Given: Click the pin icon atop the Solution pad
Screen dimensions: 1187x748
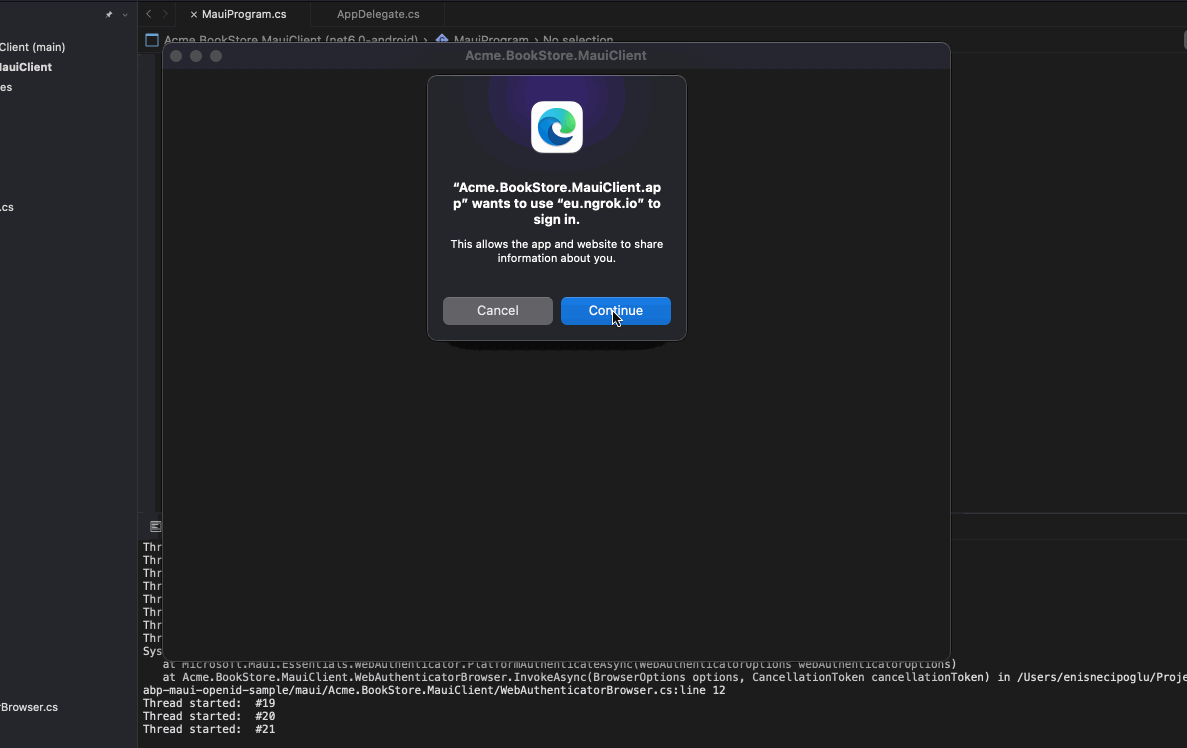Looking at the screenshot, I should (x=108, y=14).
